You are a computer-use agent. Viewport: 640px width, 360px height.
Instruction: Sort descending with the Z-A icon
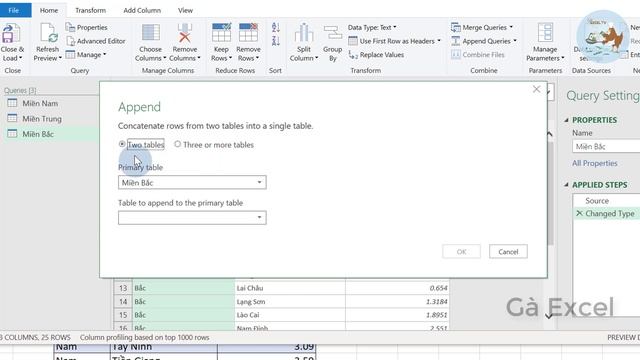point(276,41)
